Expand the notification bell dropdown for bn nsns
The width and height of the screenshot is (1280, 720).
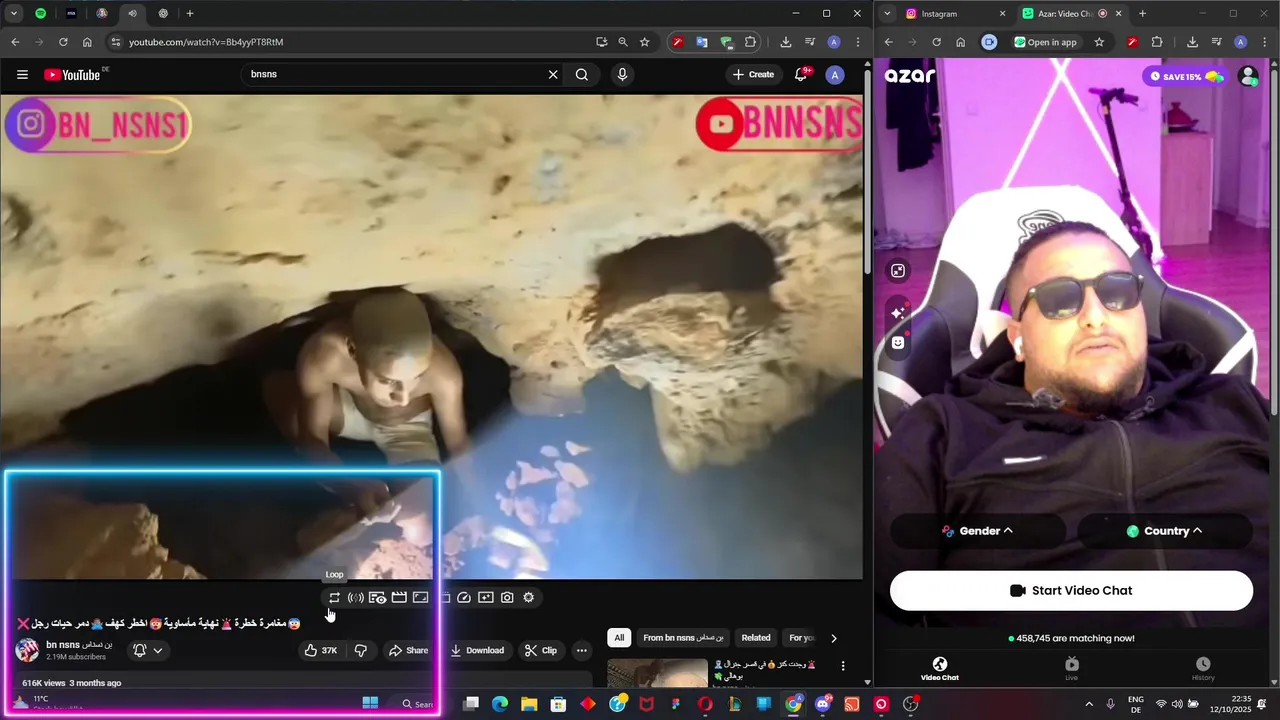tap(148, 650)
